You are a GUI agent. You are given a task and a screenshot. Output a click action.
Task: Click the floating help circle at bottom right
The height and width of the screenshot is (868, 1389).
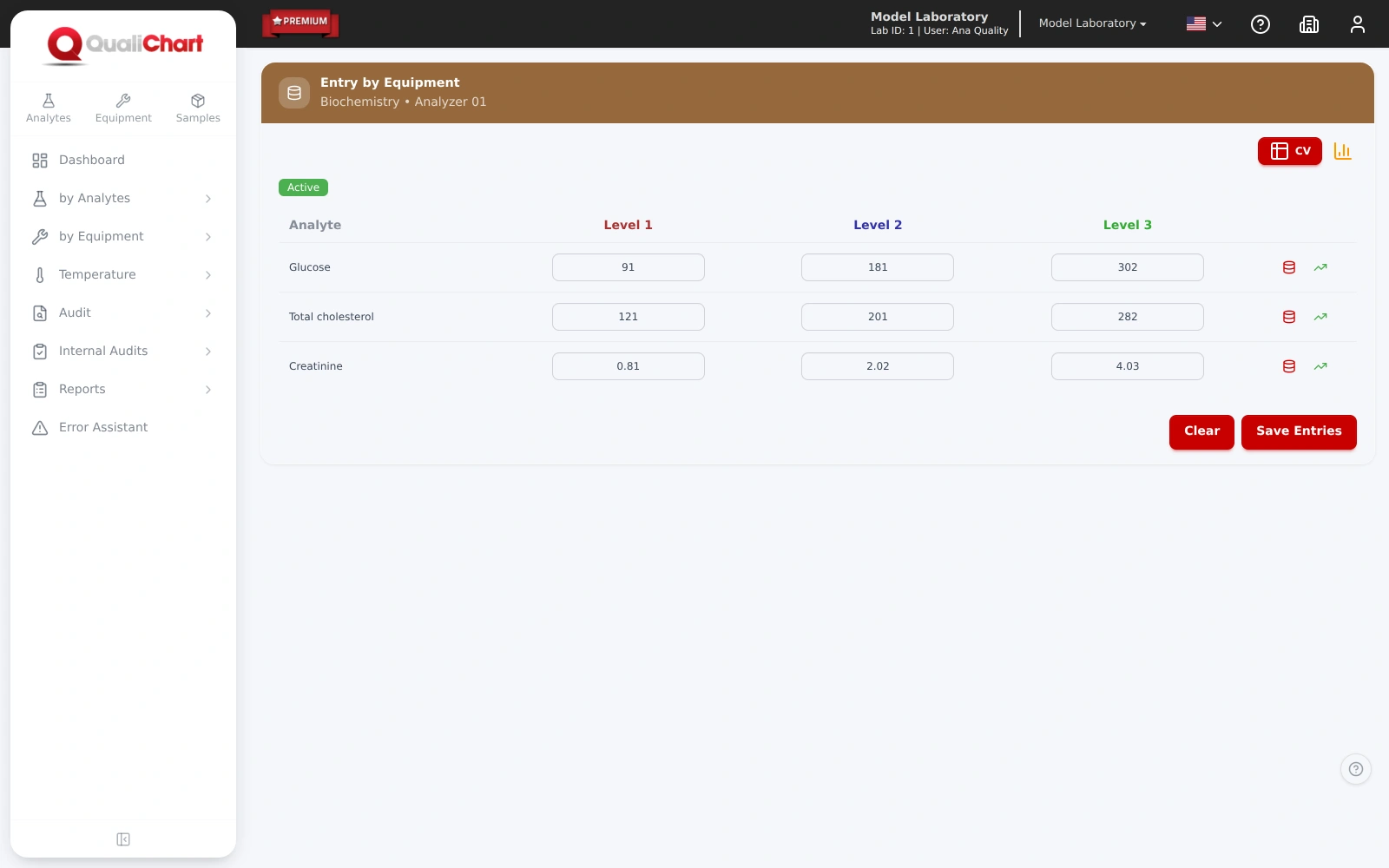[1356, 769]
